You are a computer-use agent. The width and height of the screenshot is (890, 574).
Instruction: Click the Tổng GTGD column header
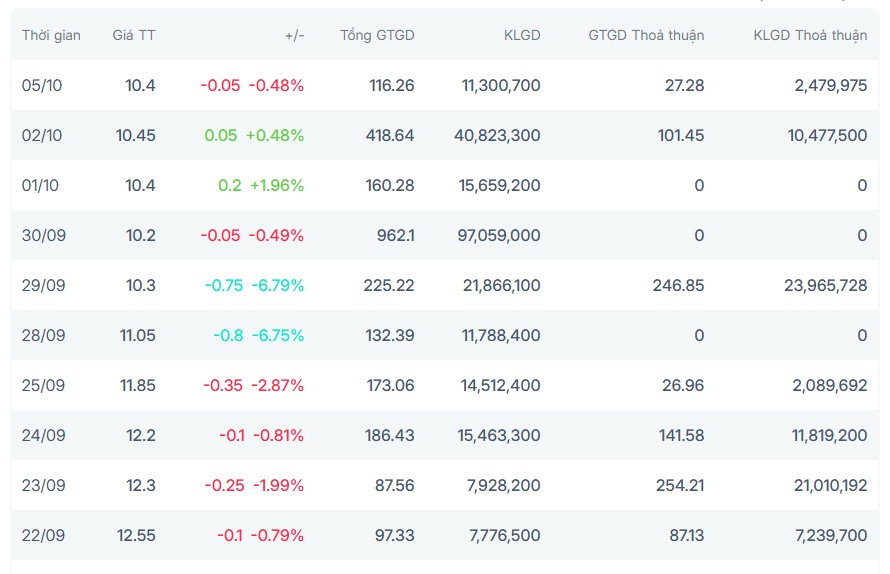point(377,35)
